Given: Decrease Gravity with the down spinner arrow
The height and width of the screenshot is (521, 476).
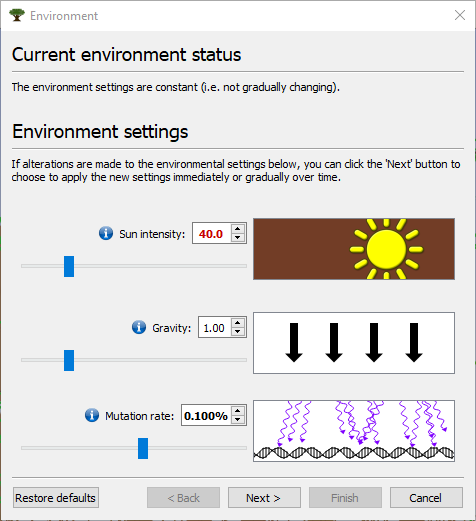Looking at the screenshot, I should pyautogui.click(x=238, y=331).
